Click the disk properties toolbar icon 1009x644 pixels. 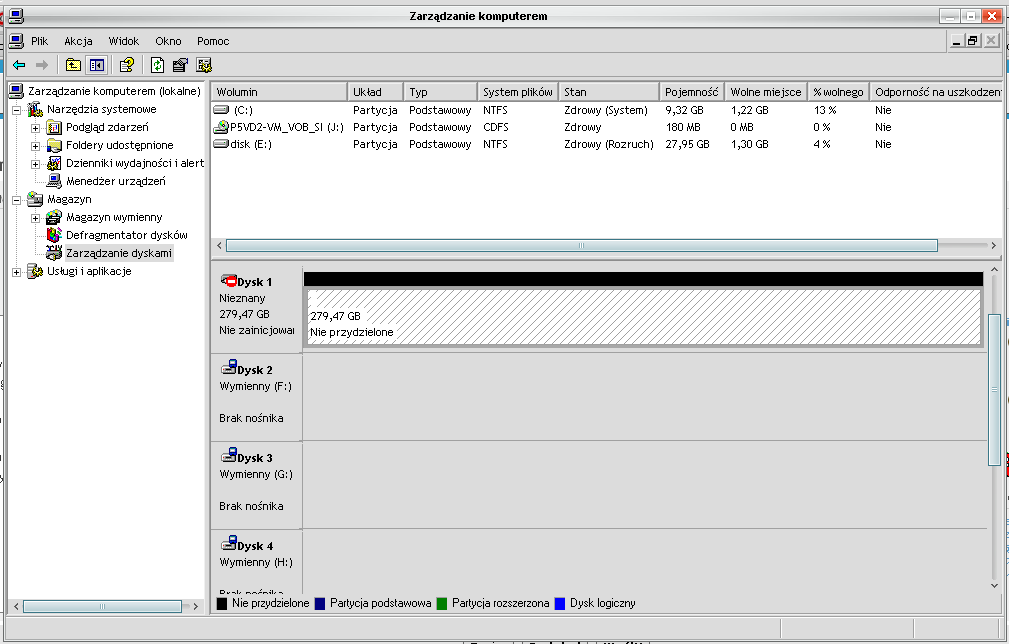click(180, 65)
